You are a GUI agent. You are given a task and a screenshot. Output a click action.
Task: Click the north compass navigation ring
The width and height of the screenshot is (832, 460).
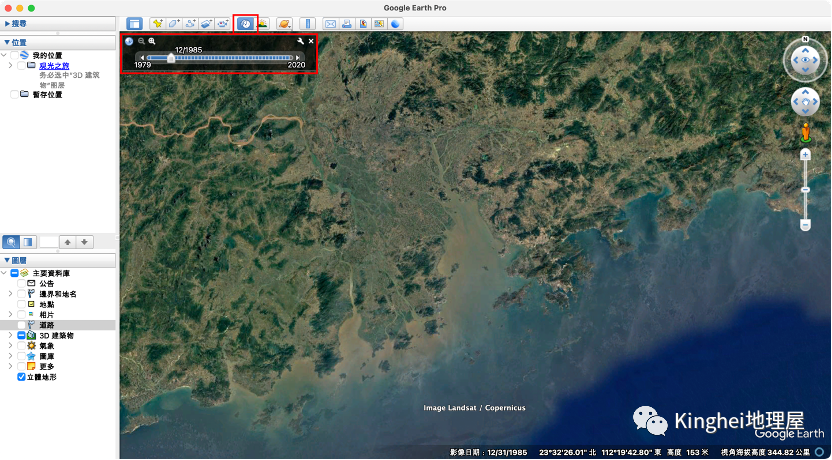tap(804, 44)
